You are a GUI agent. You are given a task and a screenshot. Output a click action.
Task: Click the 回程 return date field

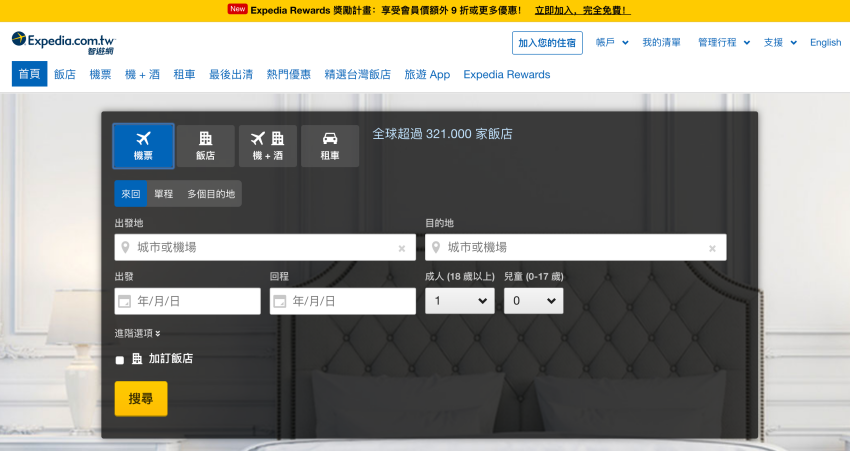coord(343,301)
